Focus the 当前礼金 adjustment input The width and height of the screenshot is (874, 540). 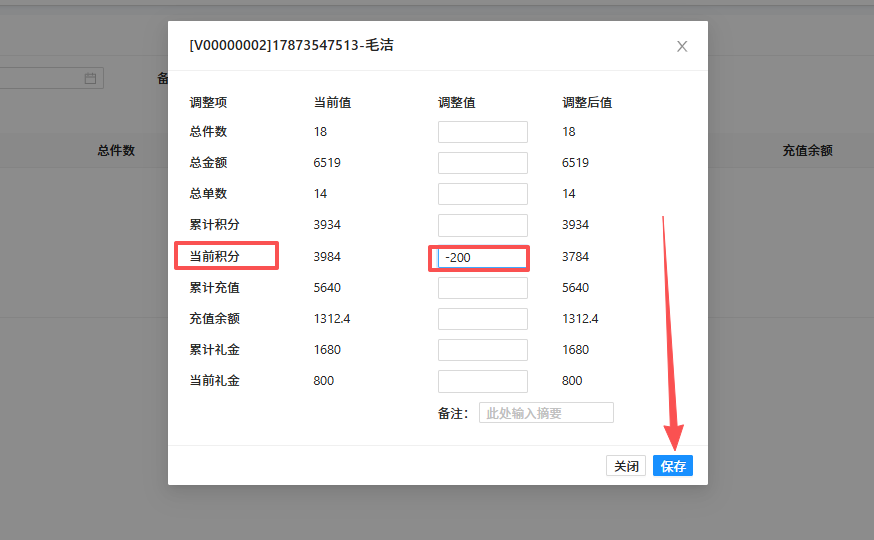tap(483, 381)
